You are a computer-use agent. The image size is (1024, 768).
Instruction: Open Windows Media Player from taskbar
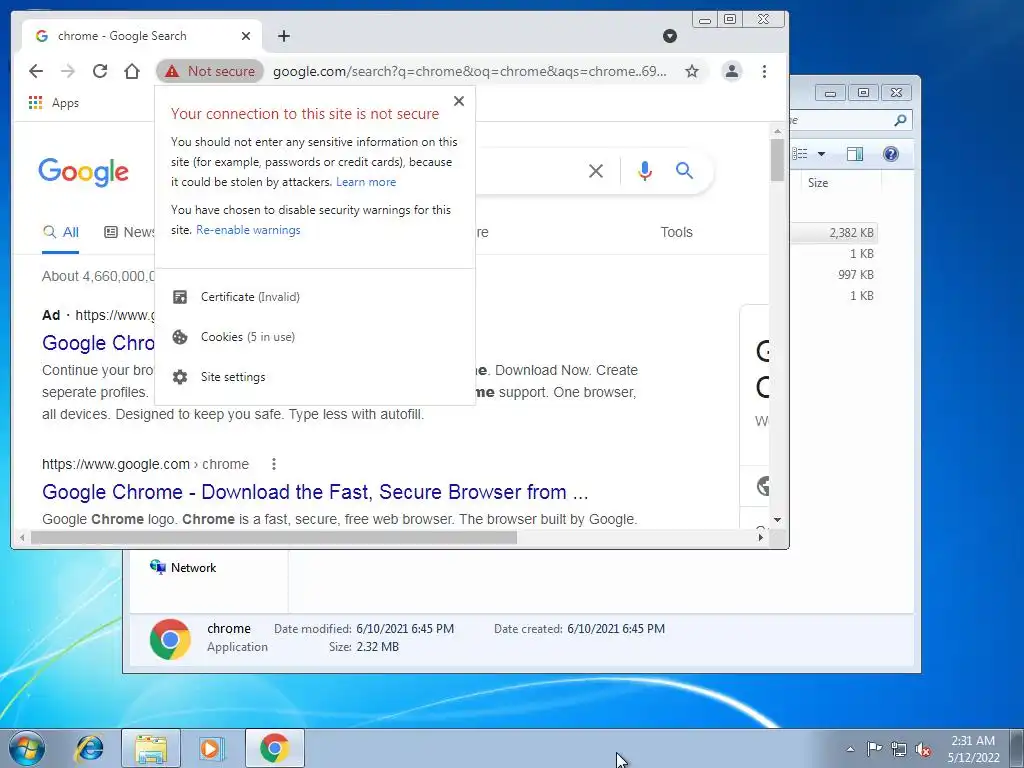point(212,748)
